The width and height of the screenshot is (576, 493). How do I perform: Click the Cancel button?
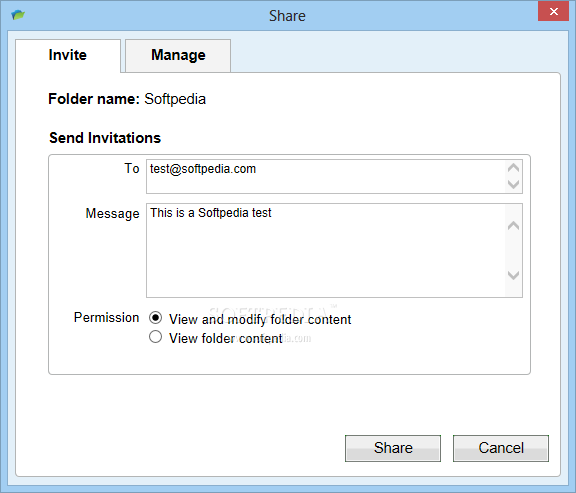tap(501, 448)
